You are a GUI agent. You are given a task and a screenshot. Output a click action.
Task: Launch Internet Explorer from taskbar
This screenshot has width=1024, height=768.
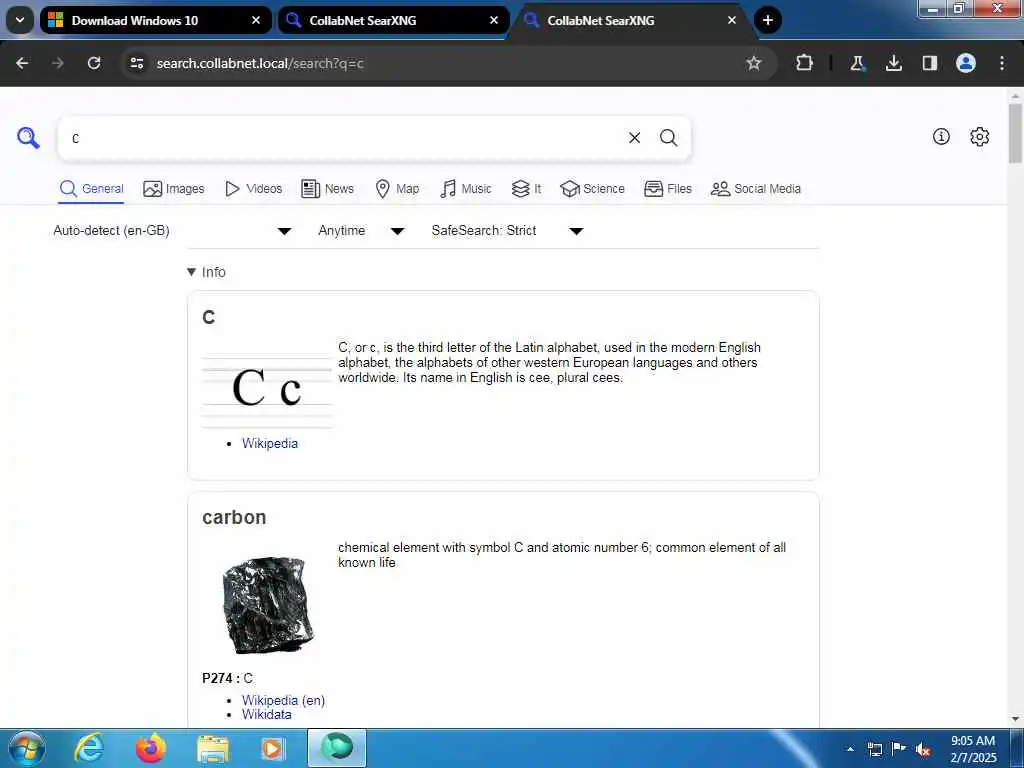point(89,748)
